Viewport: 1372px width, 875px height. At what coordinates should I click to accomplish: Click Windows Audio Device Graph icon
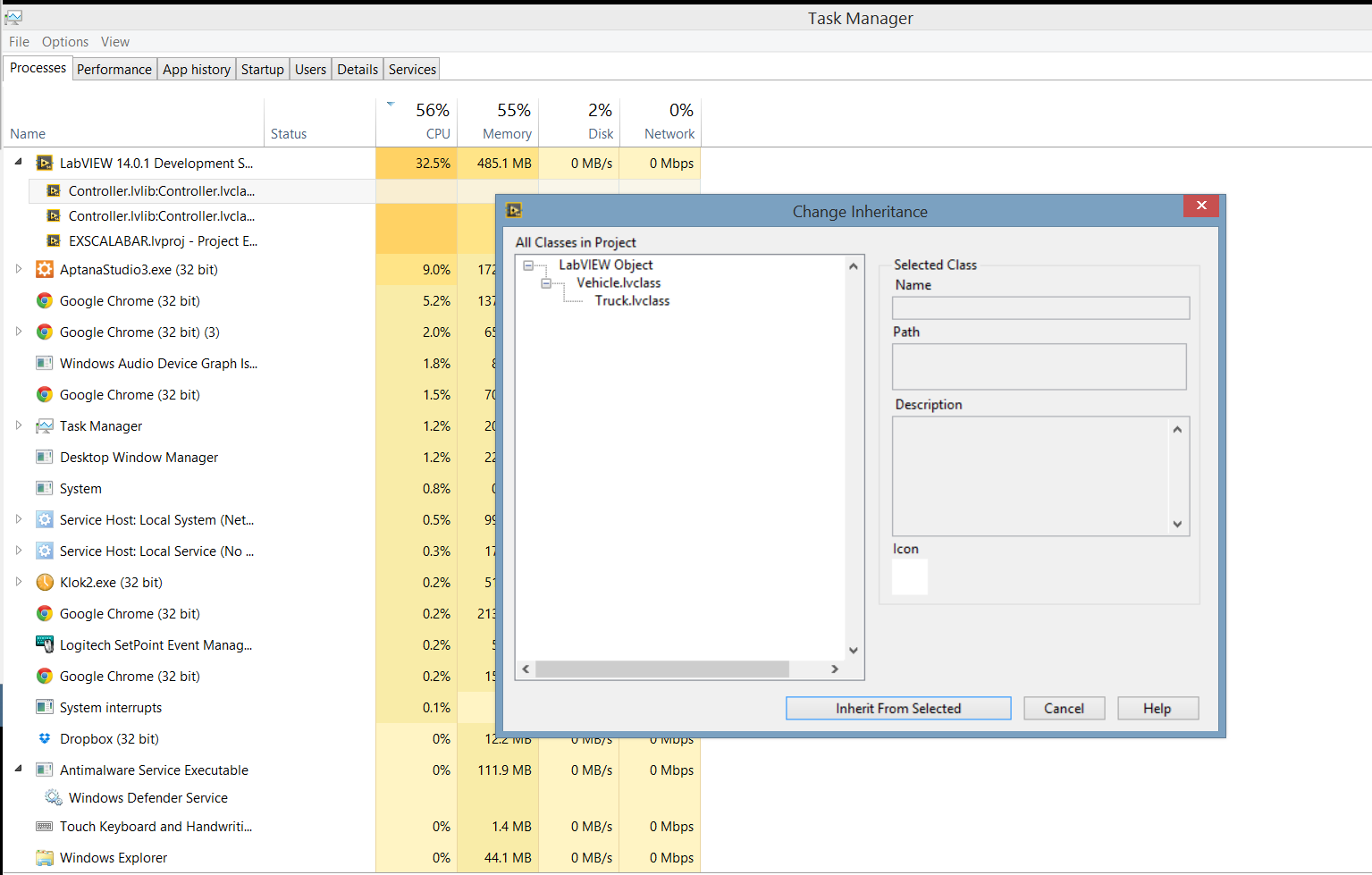(44, 363)
